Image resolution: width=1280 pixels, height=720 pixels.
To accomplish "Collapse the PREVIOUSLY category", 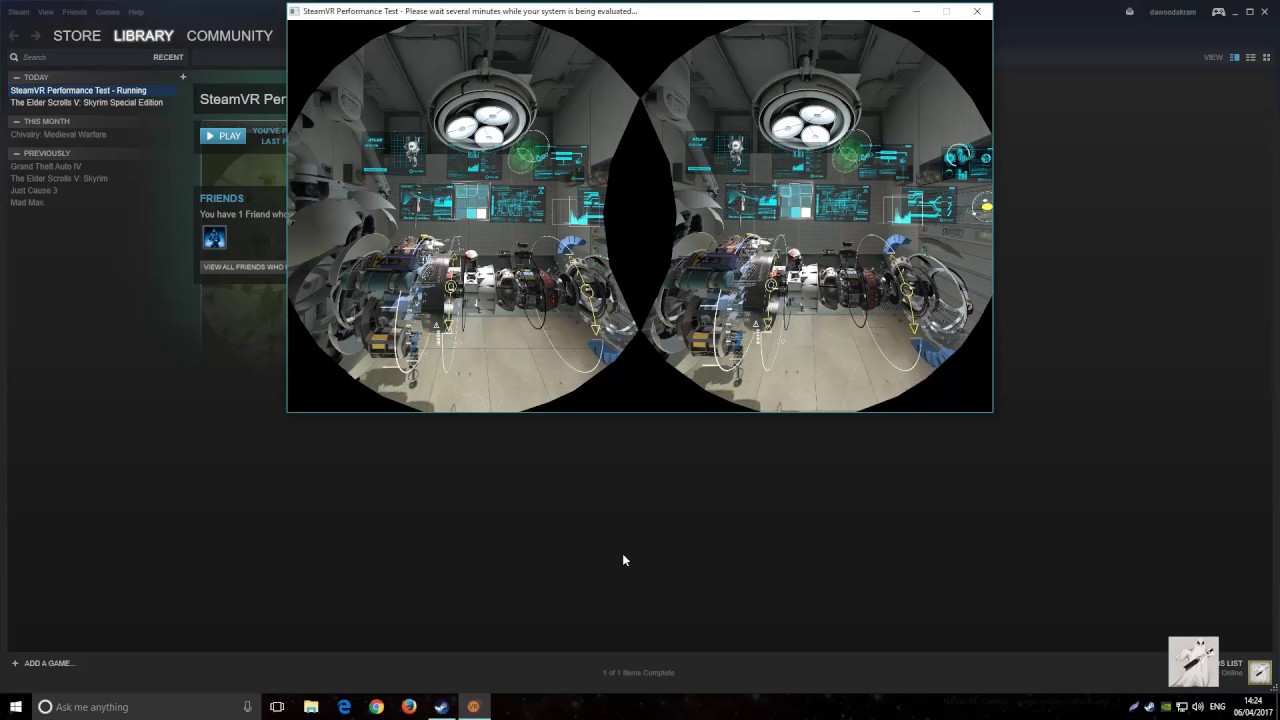I will coord(16,153).
